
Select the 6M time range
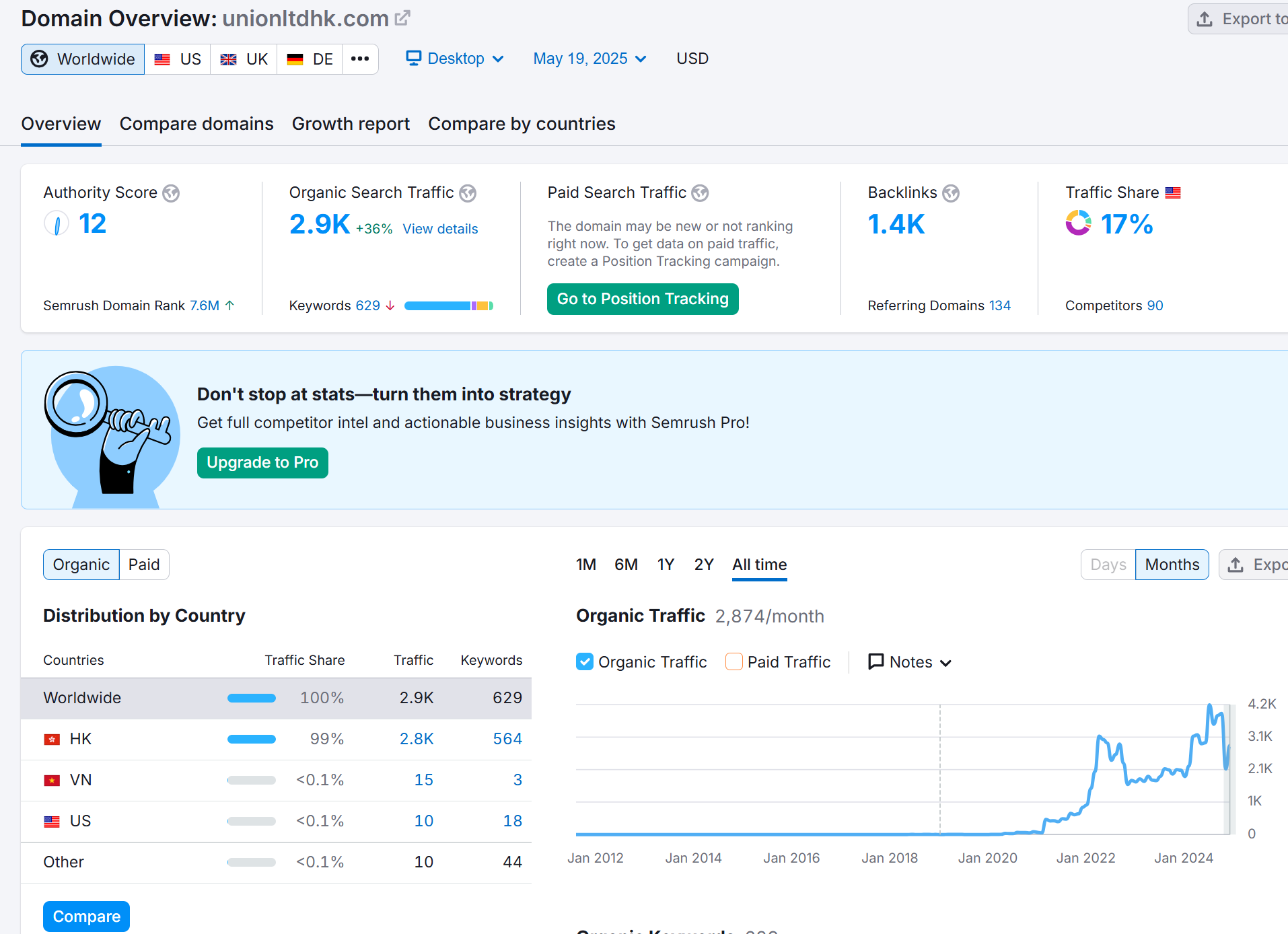click(626, 565)
